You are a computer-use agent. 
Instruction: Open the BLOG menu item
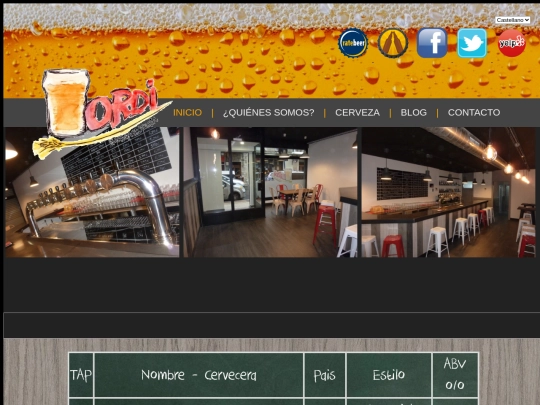click(414, 112)
